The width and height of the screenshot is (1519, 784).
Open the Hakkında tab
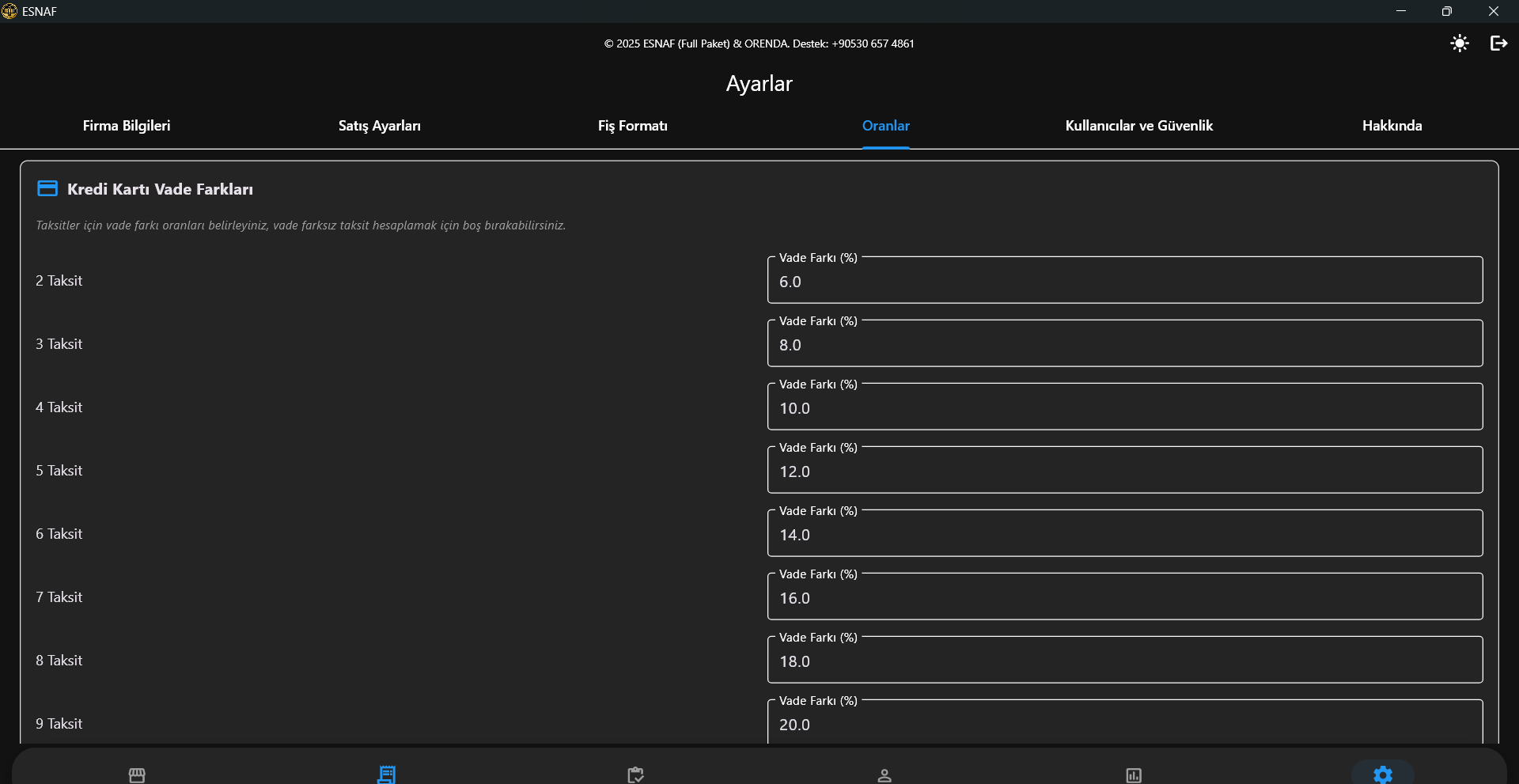(1392, 126)
